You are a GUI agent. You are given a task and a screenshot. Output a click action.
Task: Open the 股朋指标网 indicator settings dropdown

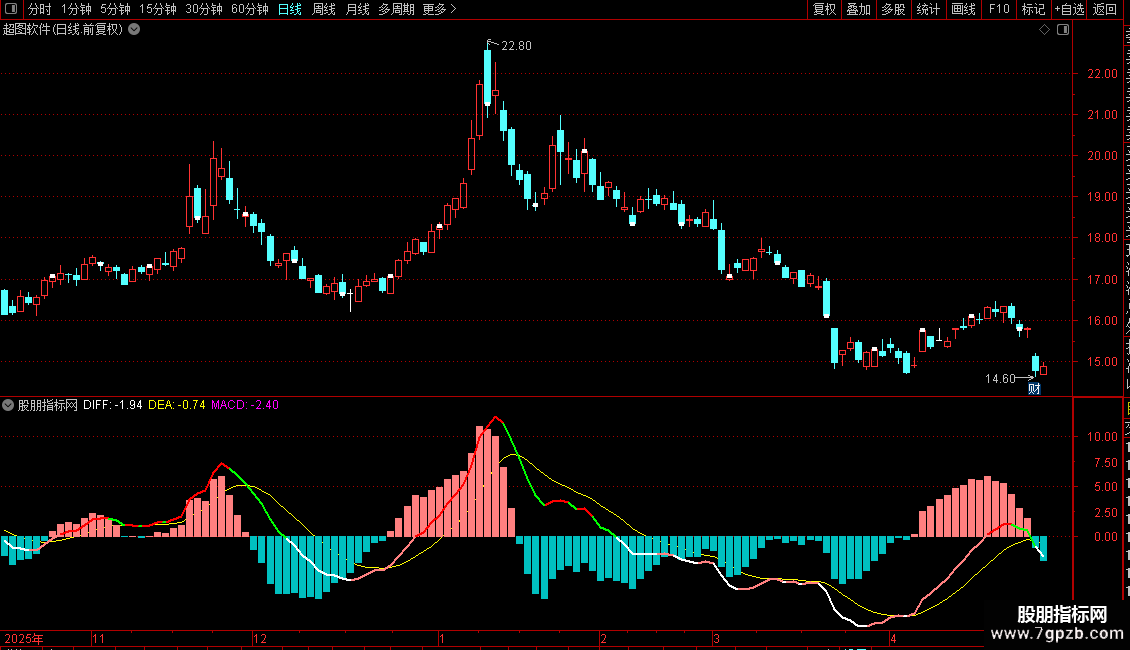pos(8,405)
